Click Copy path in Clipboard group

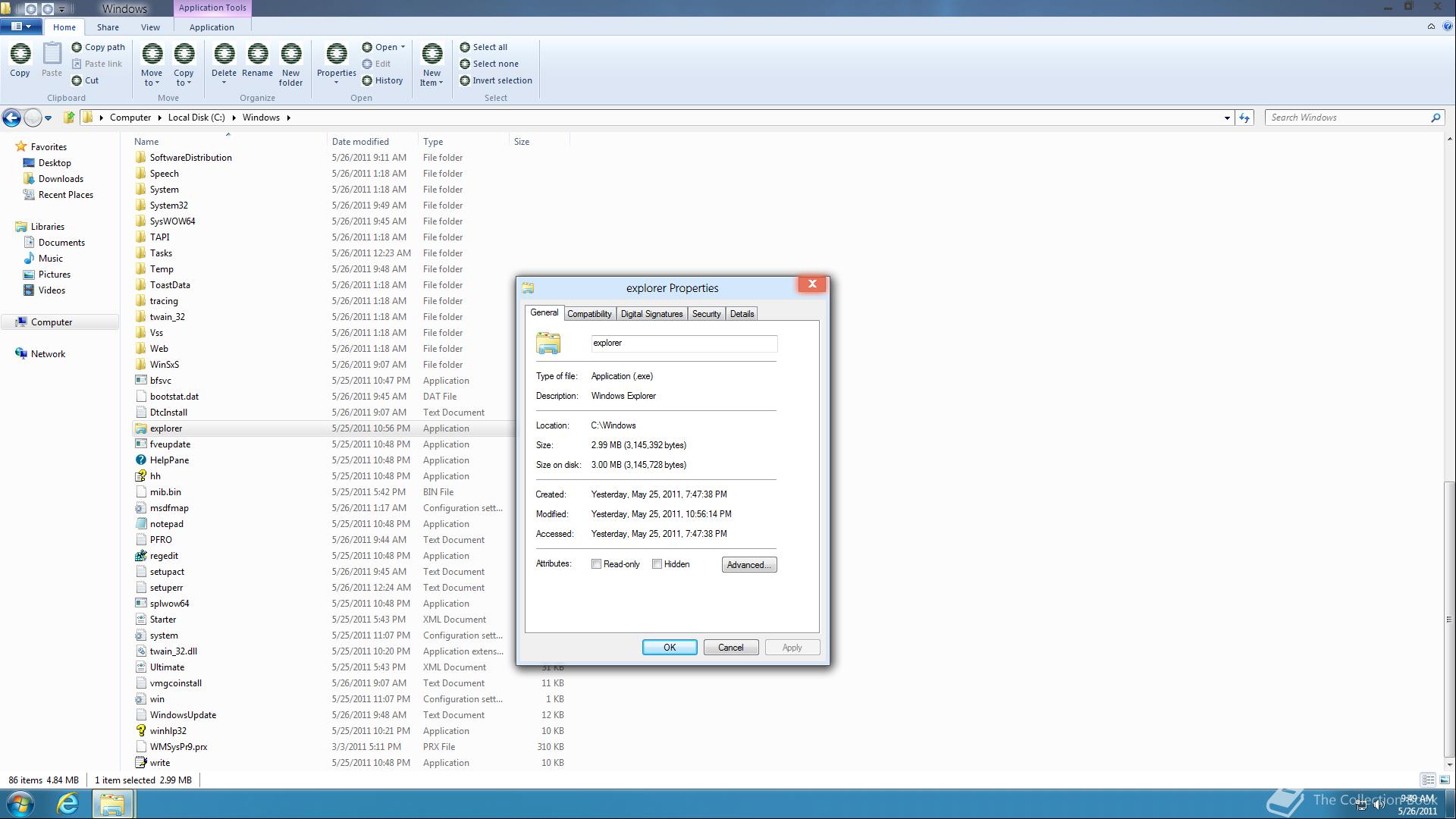[x=99, y=47]
